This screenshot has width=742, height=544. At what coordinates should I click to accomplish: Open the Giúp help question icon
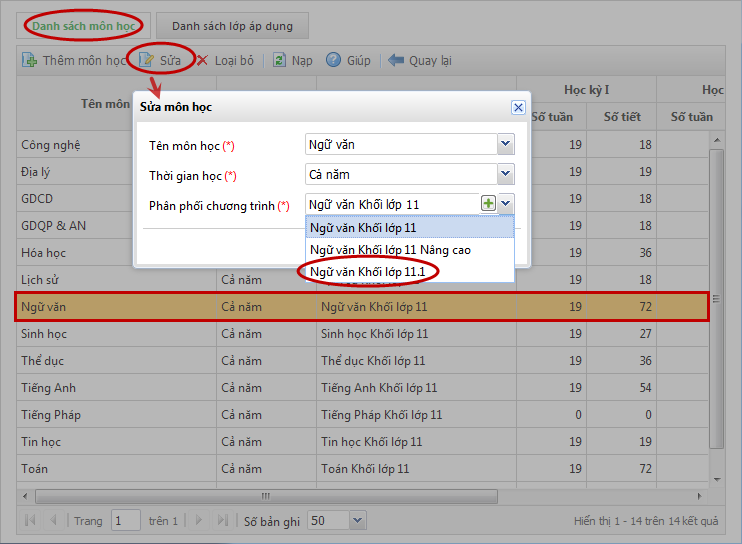(333, 60)
